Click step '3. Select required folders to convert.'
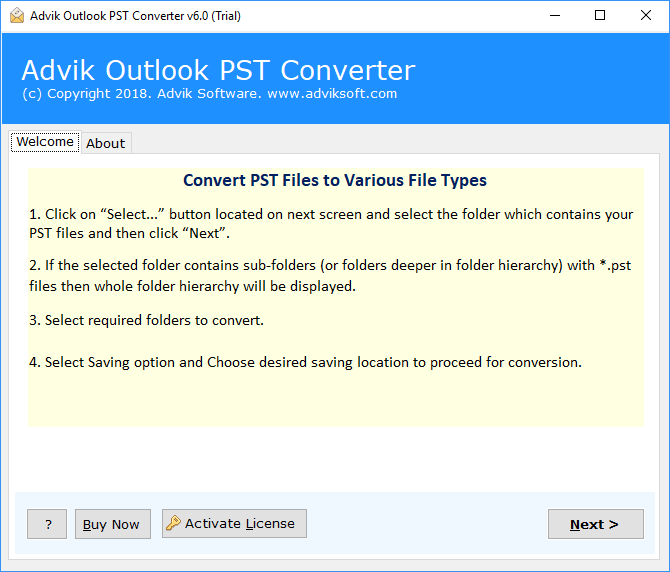Screen dimensions: 670x572 click(x=147, y=320)
